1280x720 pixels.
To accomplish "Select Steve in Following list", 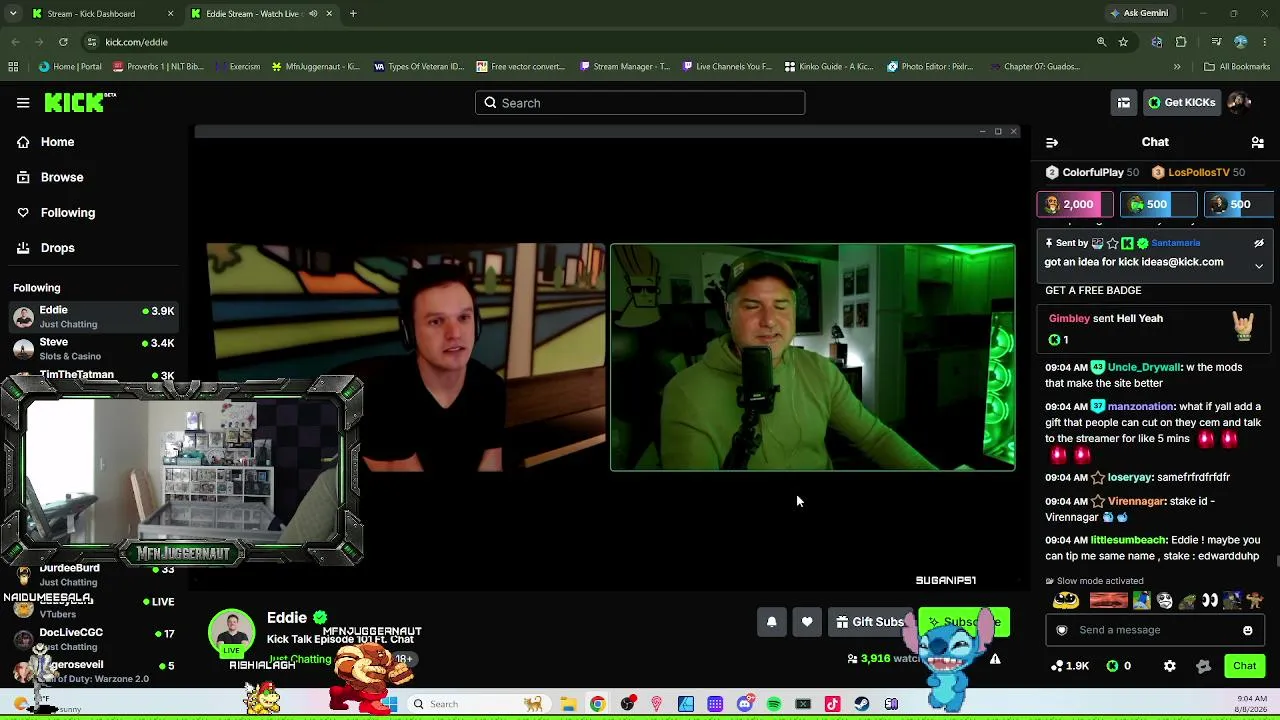I will (95, 349).
